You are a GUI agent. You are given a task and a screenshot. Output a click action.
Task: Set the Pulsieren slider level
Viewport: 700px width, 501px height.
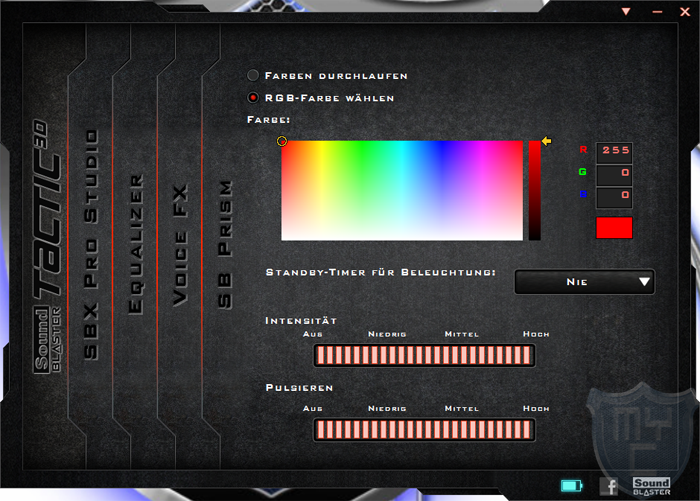click(x=424, y=430)
